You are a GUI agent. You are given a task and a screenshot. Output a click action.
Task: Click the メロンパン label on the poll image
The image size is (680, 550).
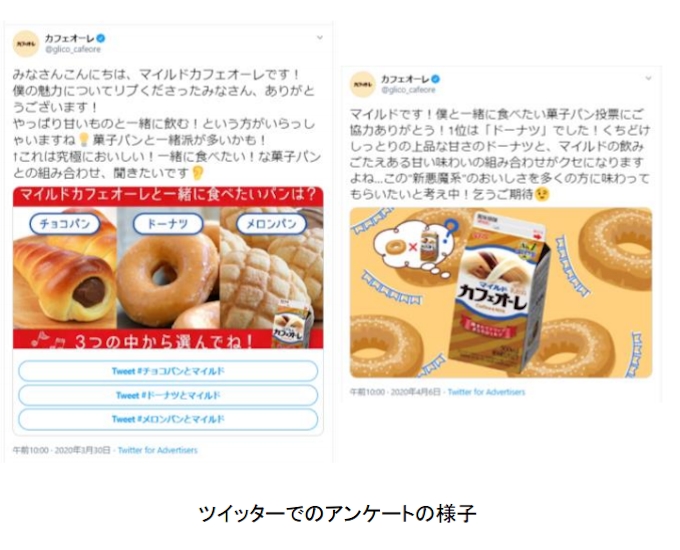coord(271,224)
